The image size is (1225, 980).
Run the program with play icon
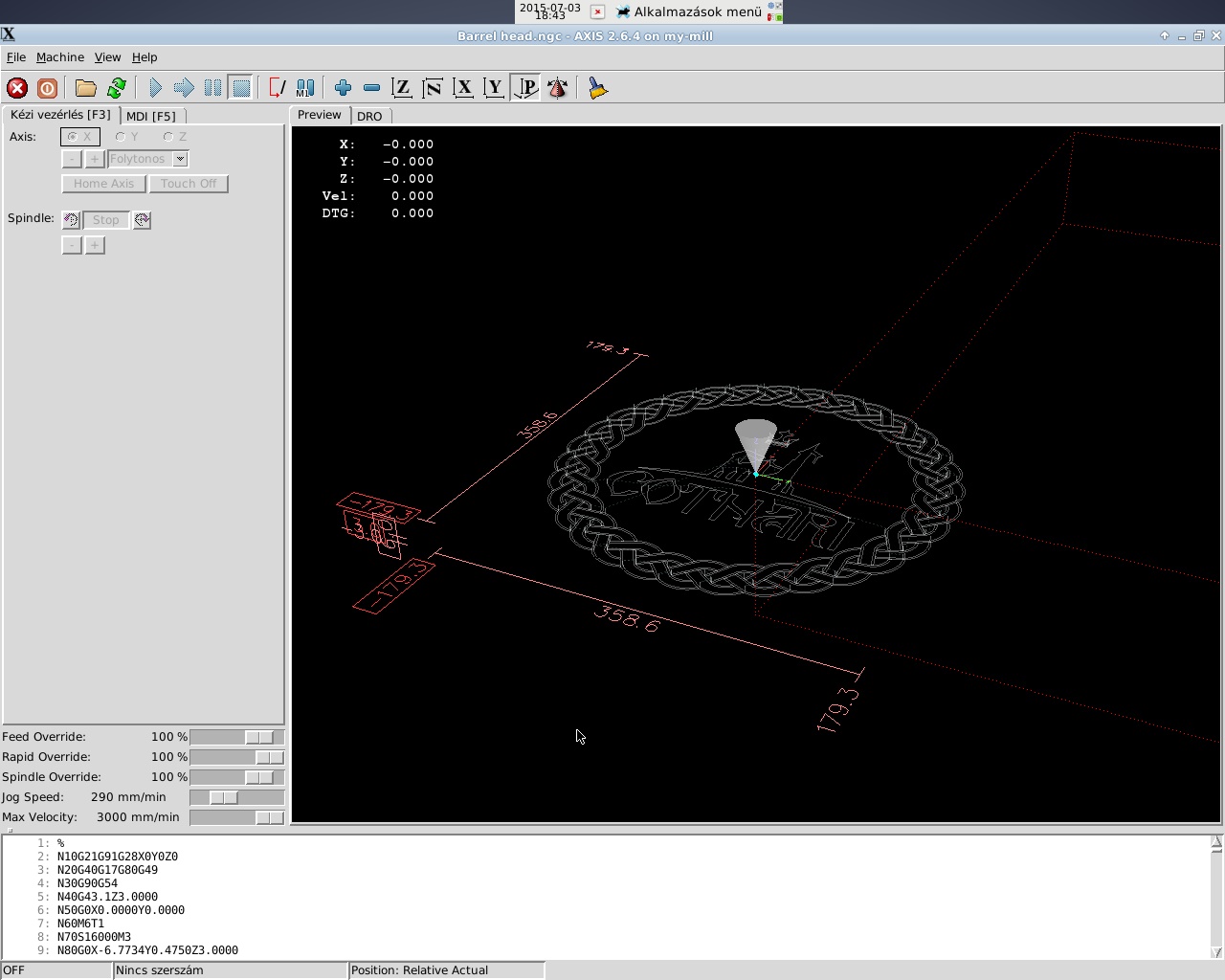(155, 88)
